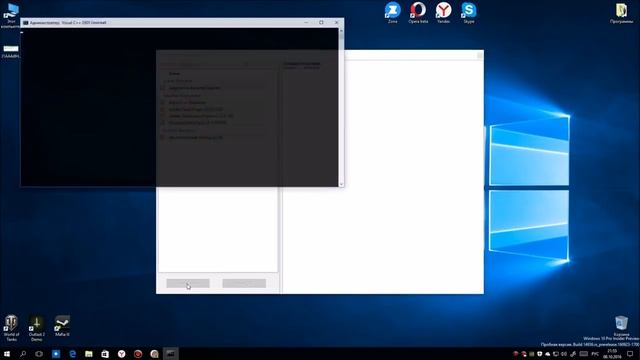The image size is (640, 360).
Task: Close the Visual C++ 2005 Uninstall console
Action: click(336, 22)
